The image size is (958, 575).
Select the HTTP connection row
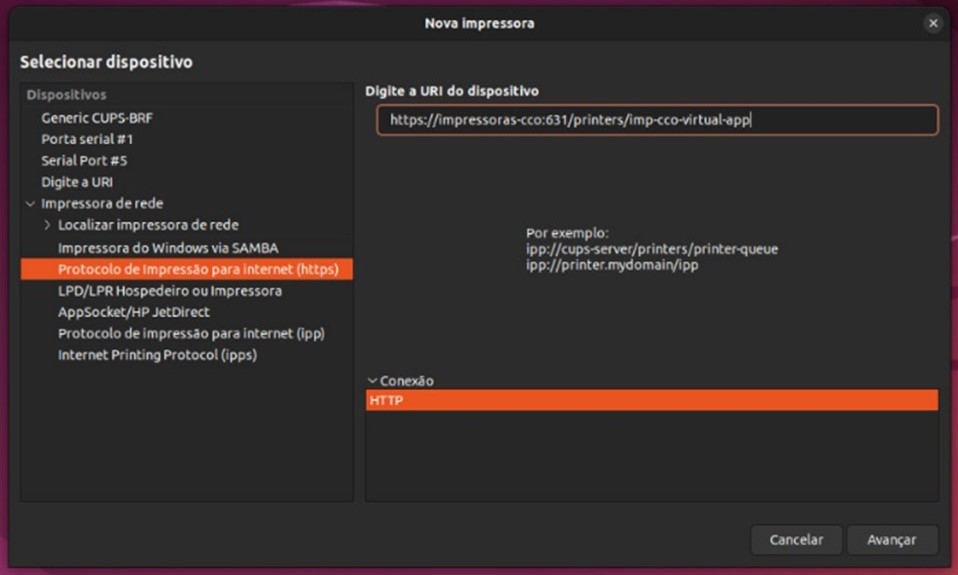pos(651,400)
